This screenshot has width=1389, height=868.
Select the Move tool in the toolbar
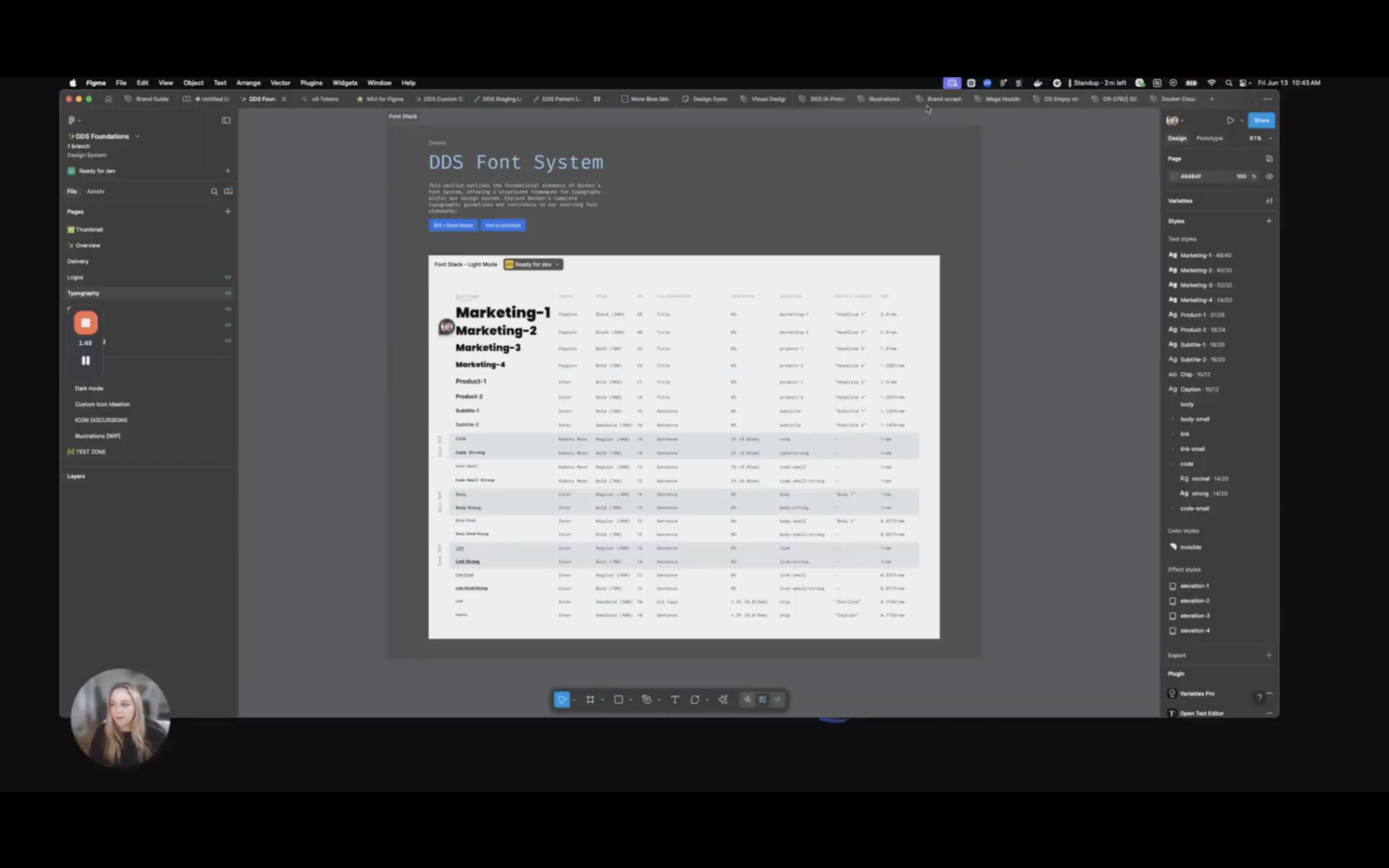[x=563, y=699]
